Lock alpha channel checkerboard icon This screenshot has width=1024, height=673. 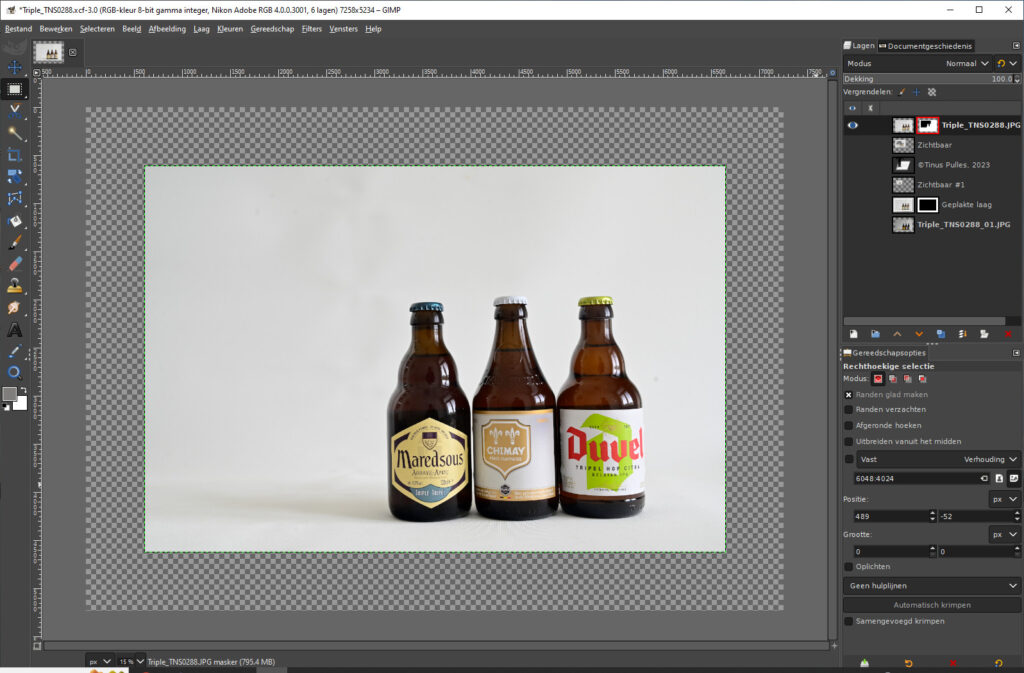pyautogui.click(x=932, y=92)
